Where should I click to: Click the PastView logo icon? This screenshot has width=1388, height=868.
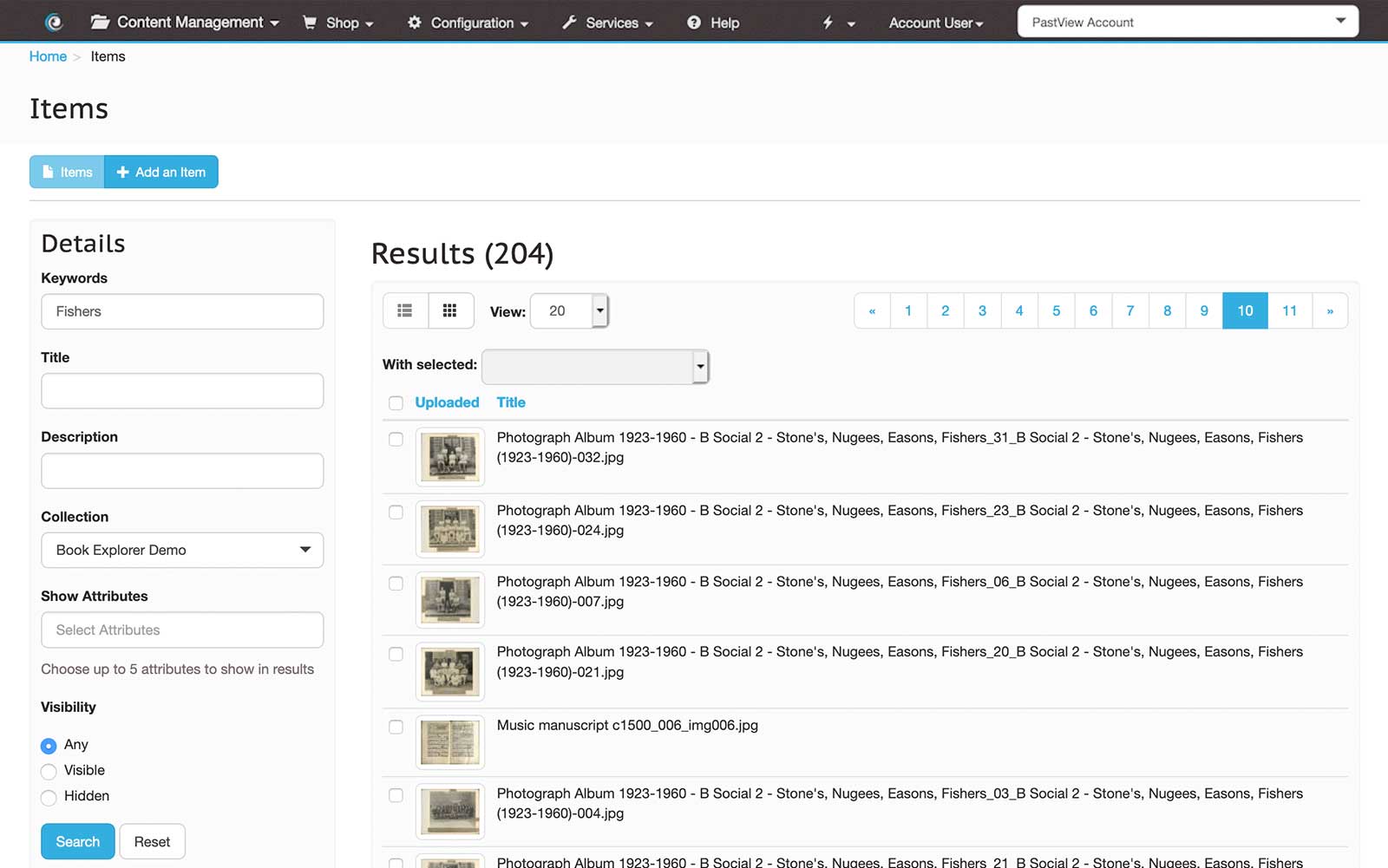[x=54, y=23]
